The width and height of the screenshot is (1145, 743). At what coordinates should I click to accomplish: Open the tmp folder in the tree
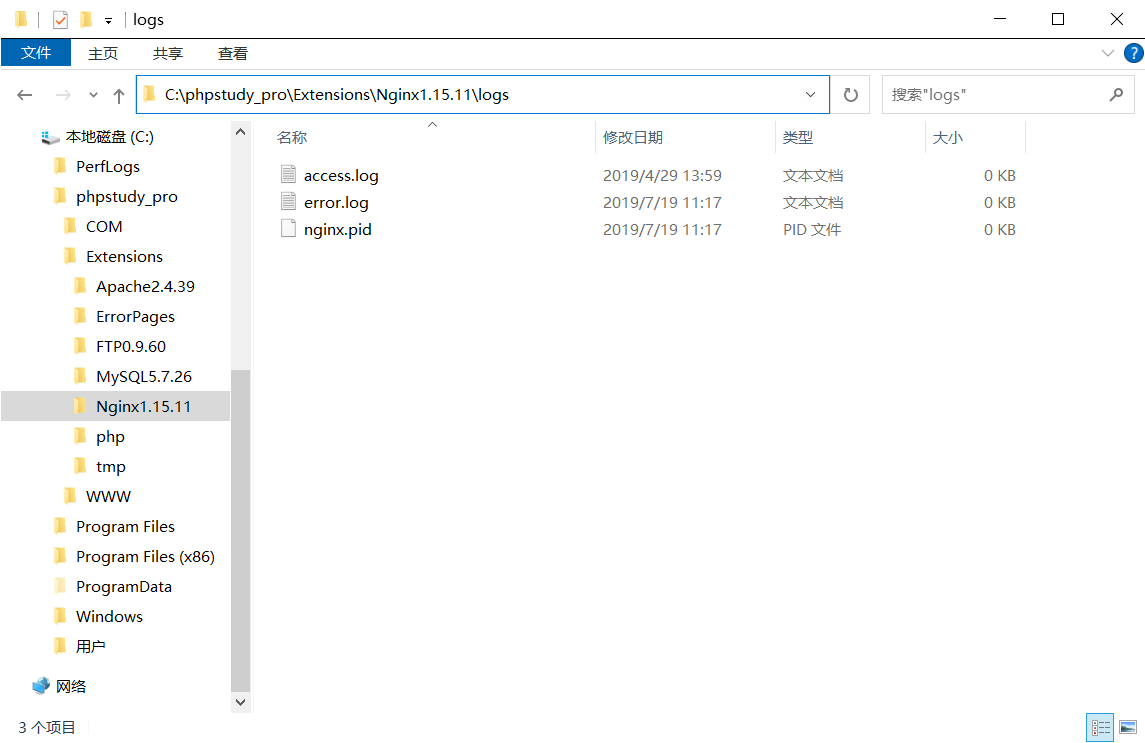tap(110, 466)
